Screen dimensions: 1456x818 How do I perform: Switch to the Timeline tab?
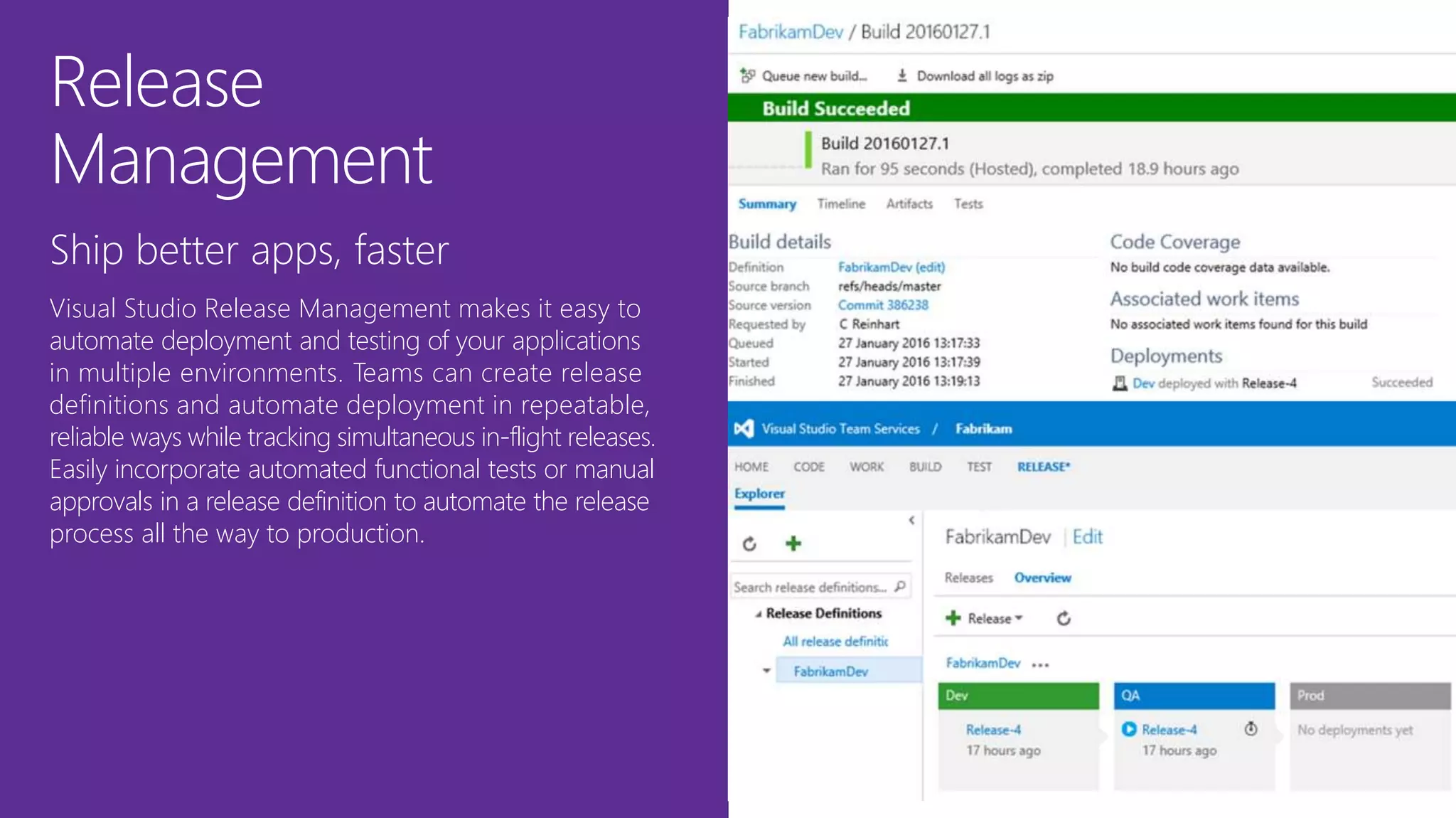[841, 204]
